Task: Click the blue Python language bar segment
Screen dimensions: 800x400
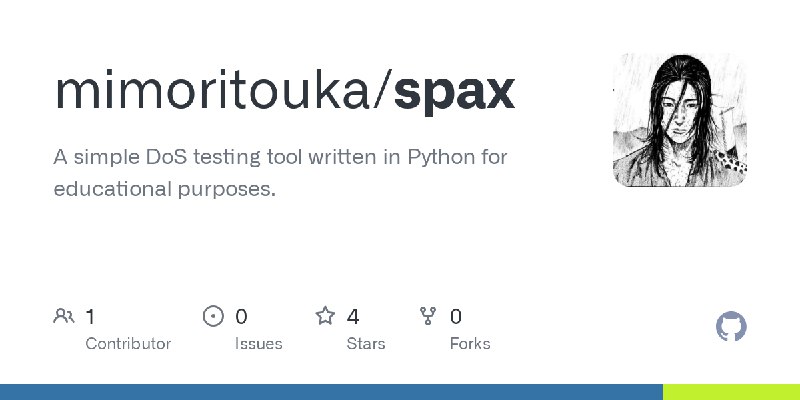Action: 331,392
